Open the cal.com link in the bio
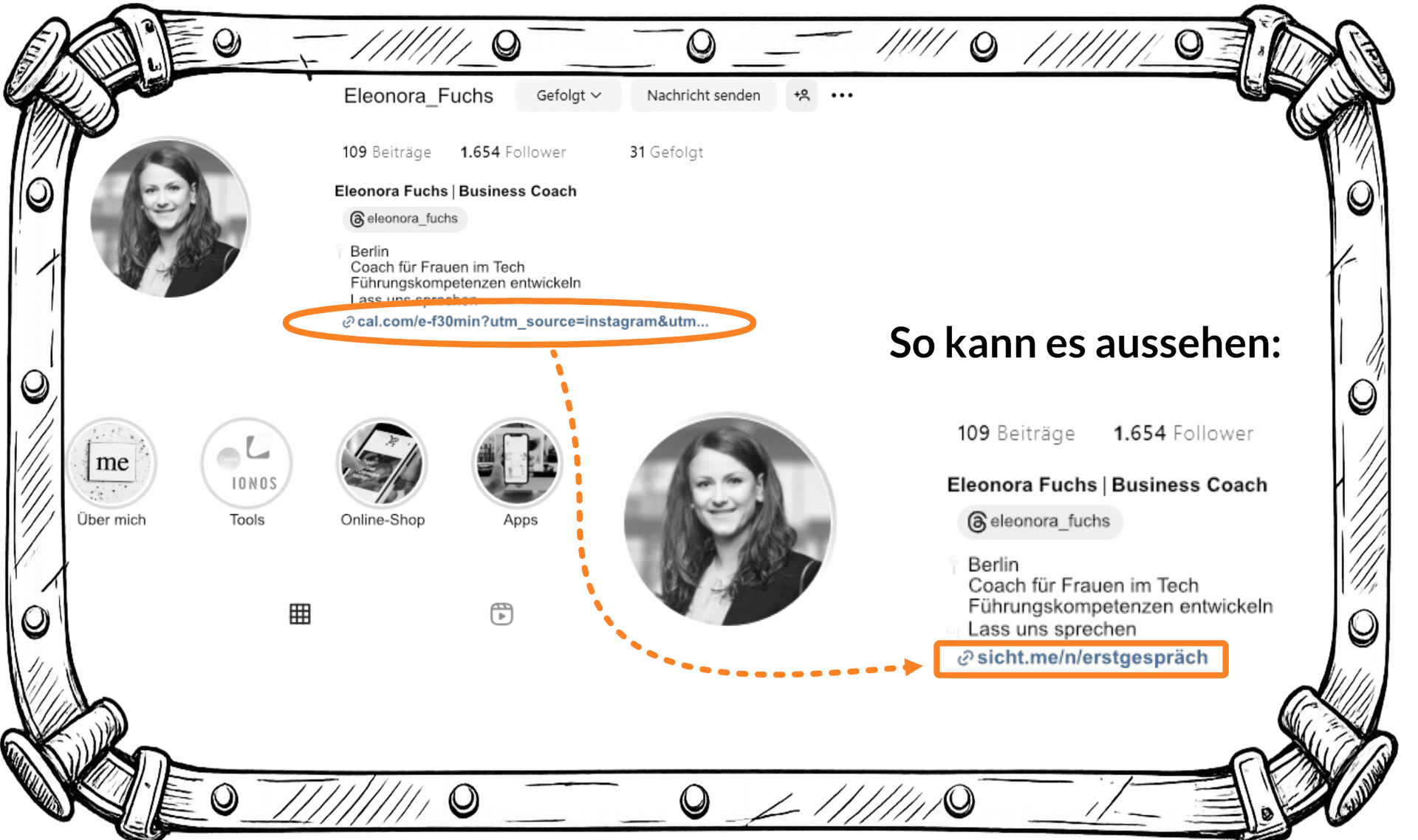The height and width of the screenshot is (840, 1418). tap(525, 322)
